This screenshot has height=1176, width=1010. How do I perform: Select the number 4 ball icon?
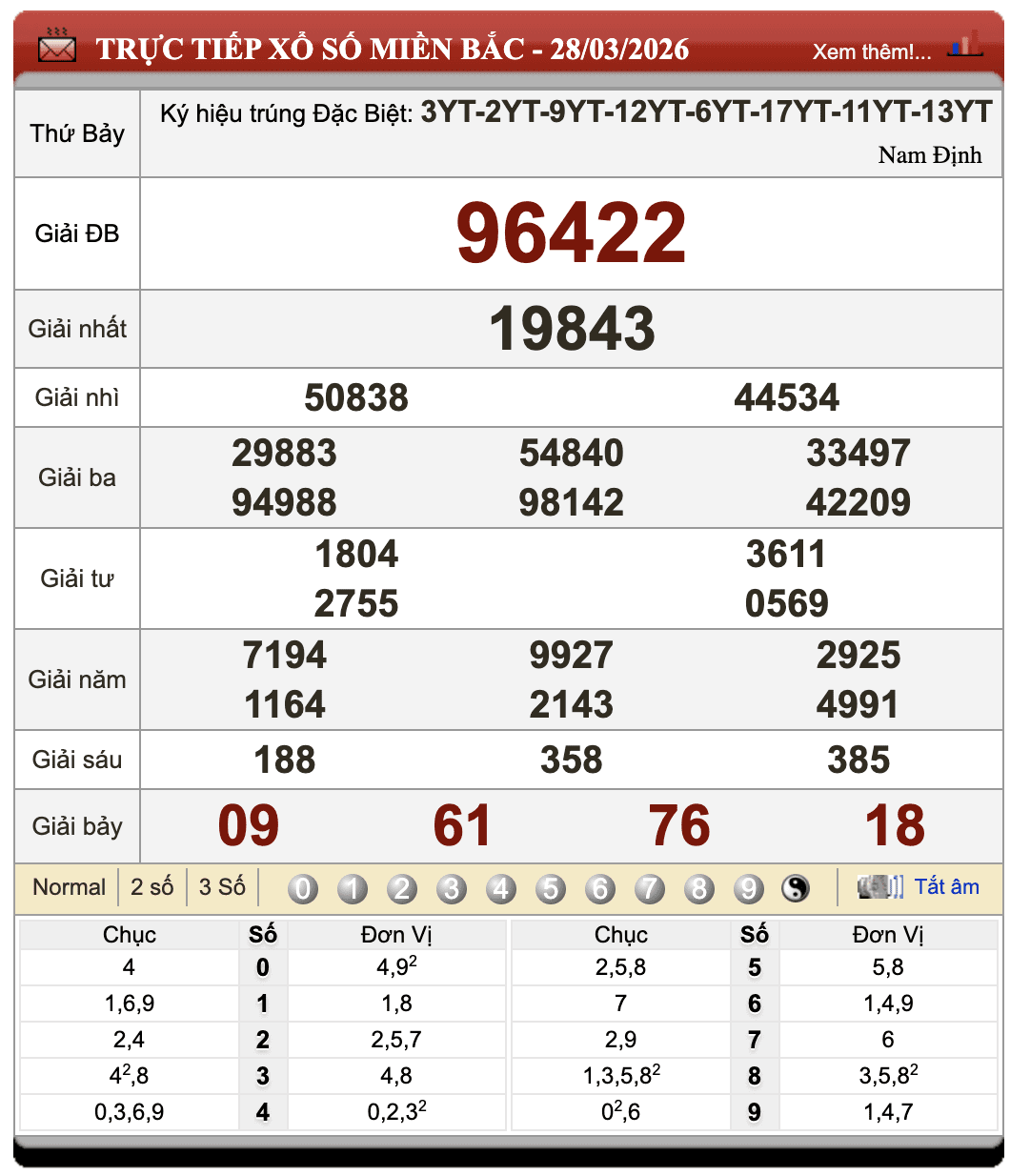pos(500,887)
